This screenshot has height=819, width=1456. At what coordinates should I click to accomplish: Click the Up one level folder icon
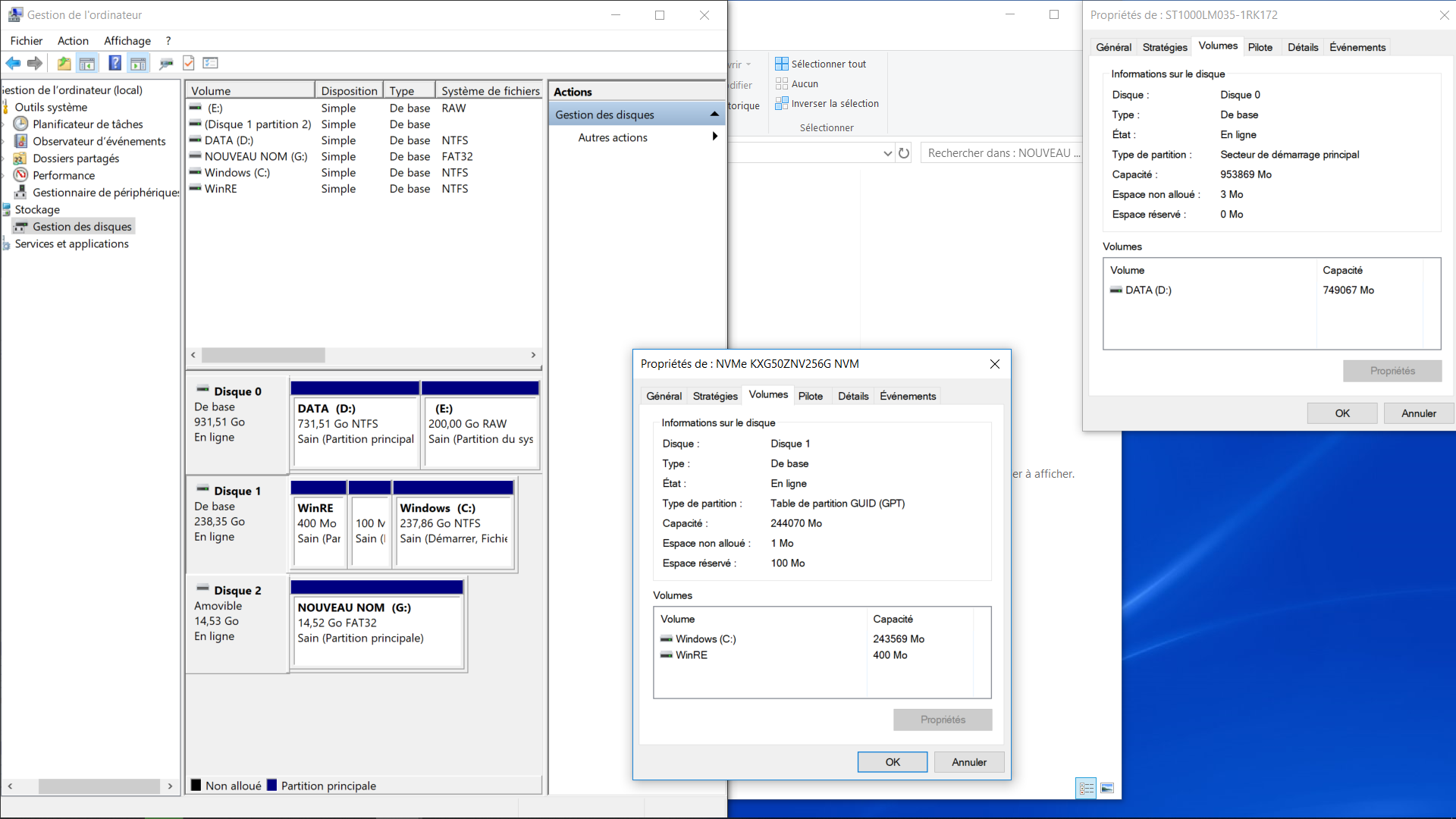click(x=64, y=64)
